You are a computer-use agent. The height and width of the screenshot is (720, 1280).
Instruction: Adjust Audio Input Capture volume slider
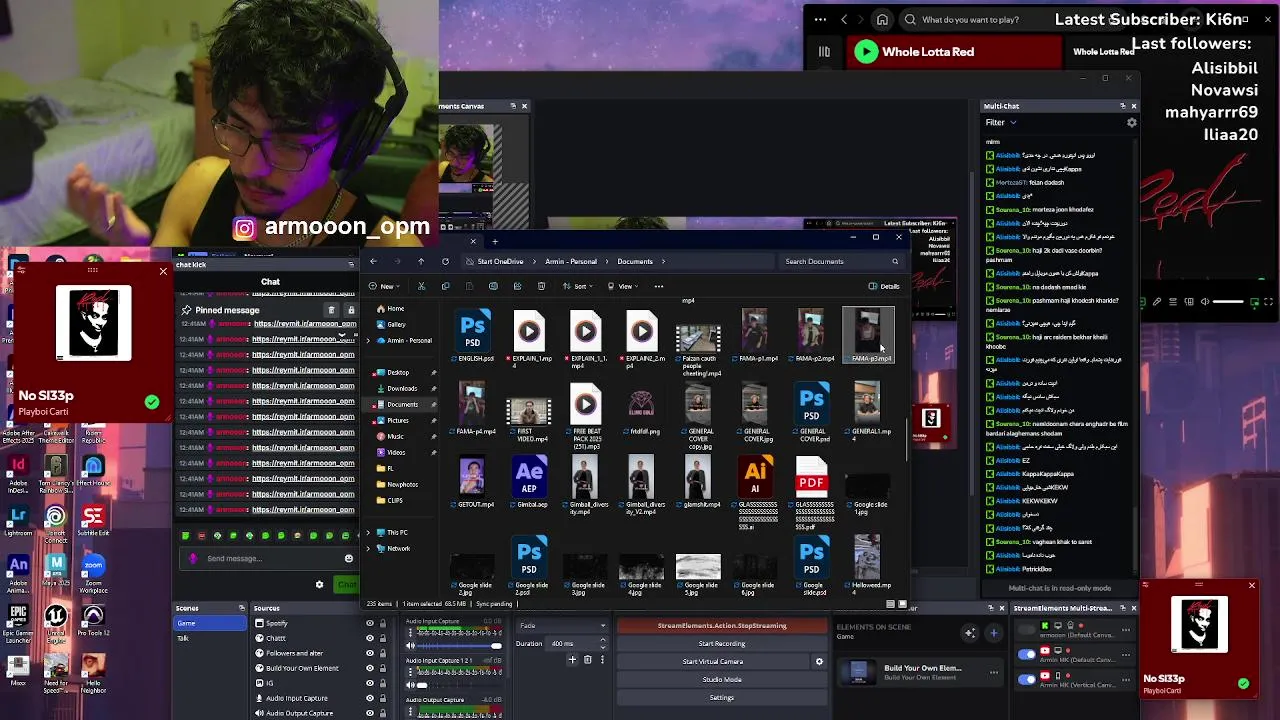(x=459, y=646)
